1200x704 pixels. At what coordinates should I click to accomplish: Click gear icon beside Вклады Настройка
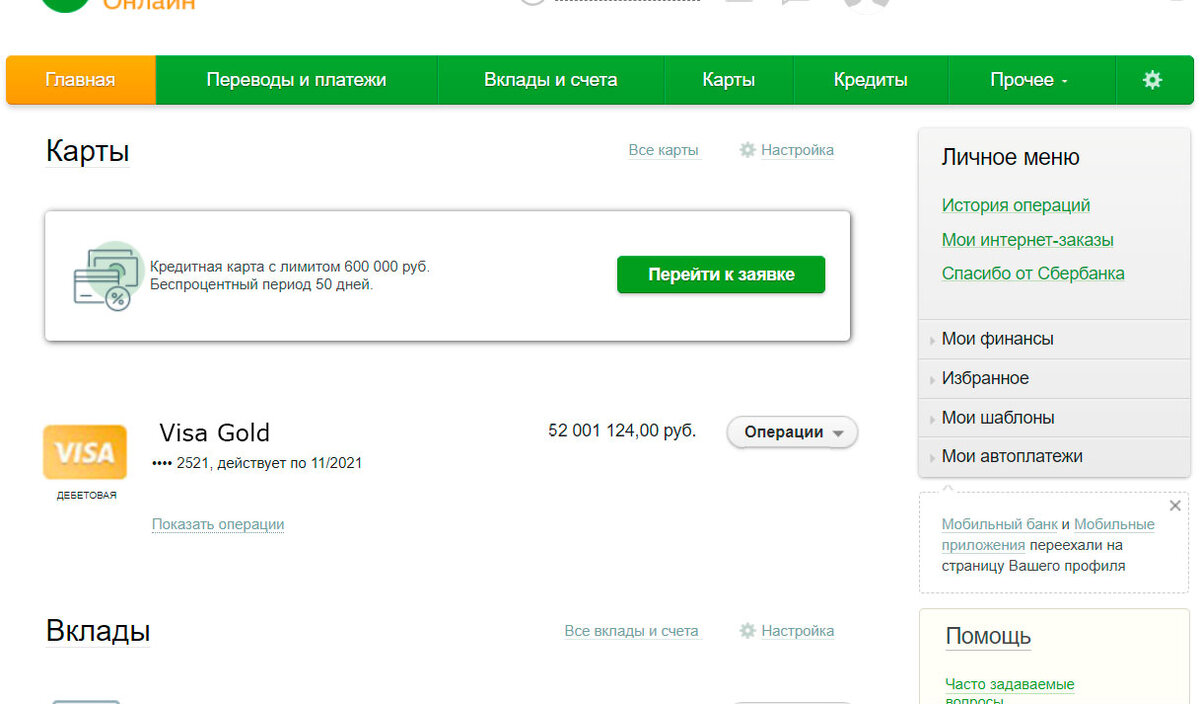pyautogui.click(x=747, y=631)
